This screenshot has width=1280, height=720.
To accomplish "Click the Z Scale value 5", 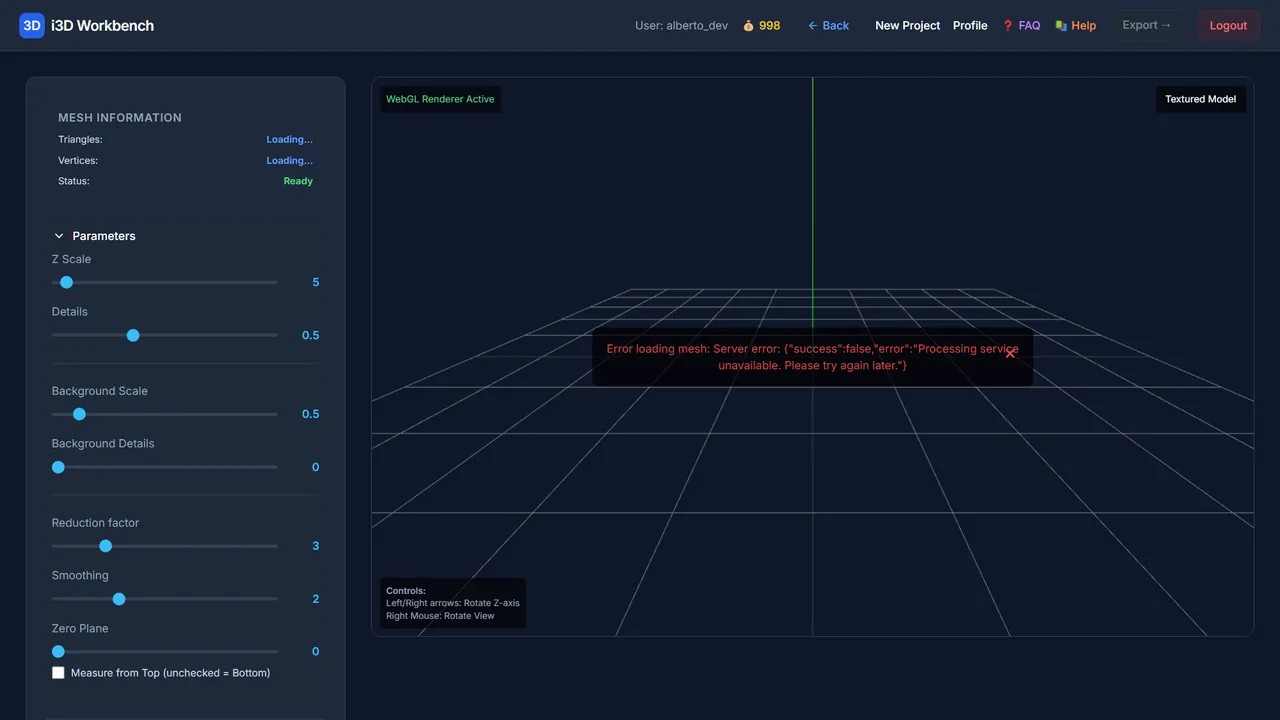I will click(316, 283).
